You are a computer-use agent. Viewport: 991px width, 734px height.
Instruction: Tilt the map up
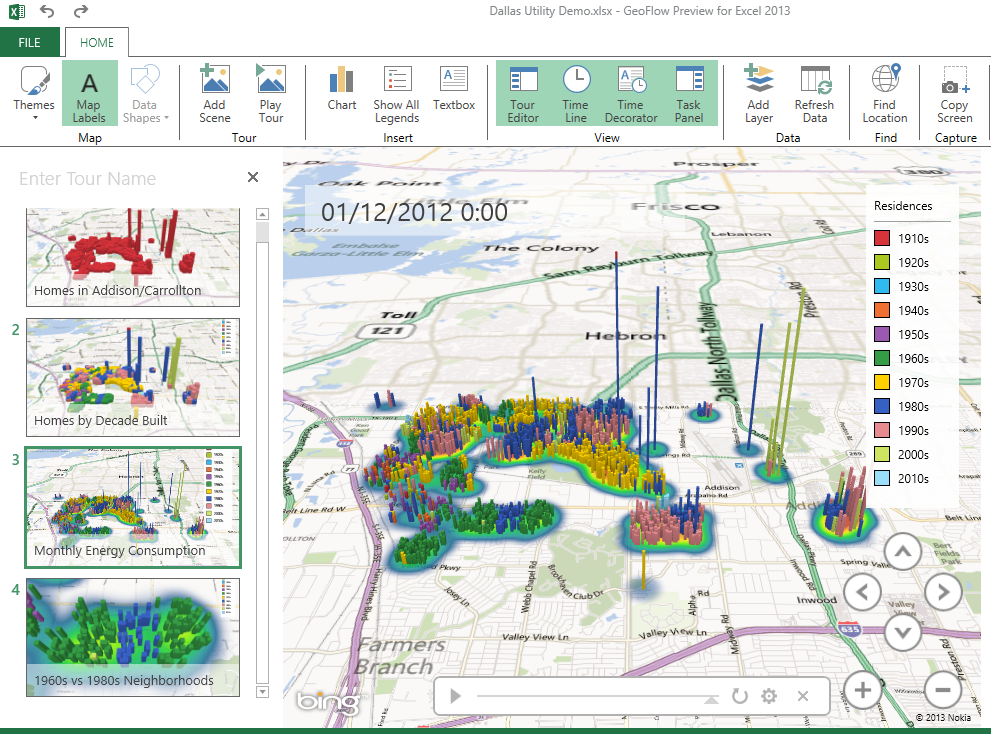click(903, 551)
